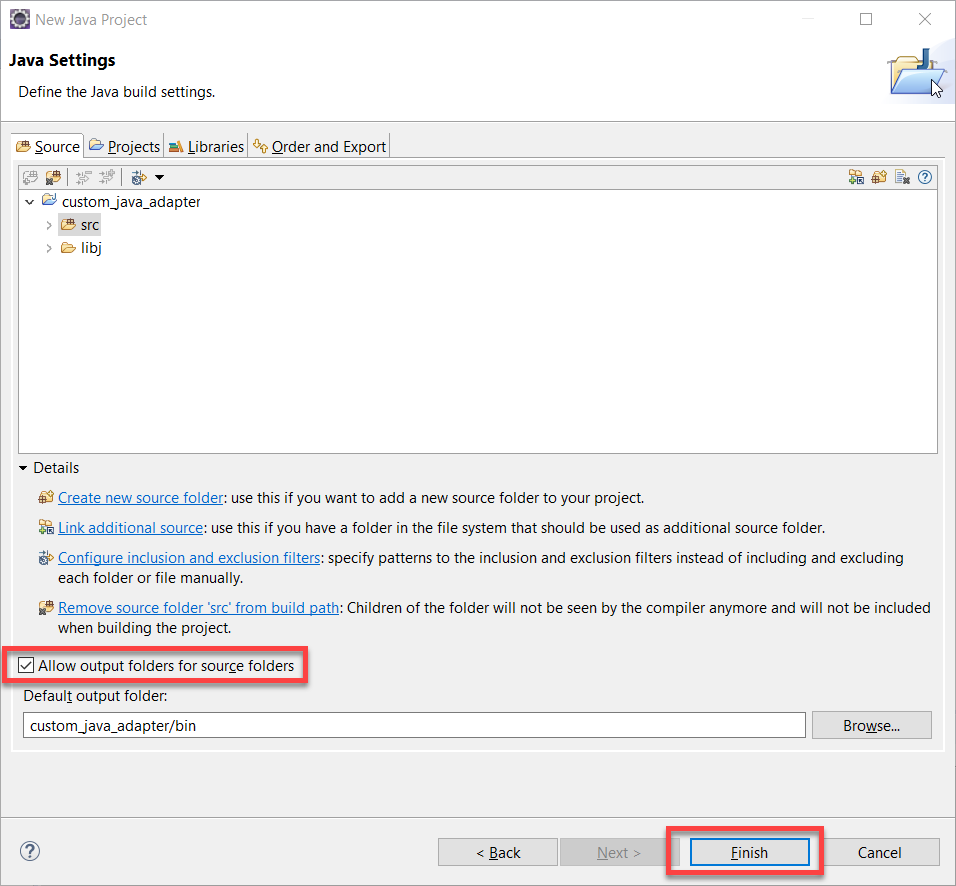Click the Finish button
This screenshot has width=956, height=886.
749,852
